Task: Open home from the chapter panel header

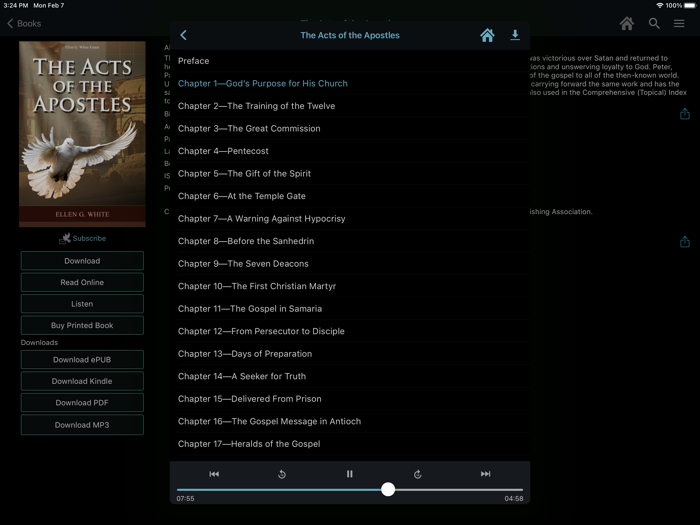Action: pyautogui.click(x=487, y=35)
